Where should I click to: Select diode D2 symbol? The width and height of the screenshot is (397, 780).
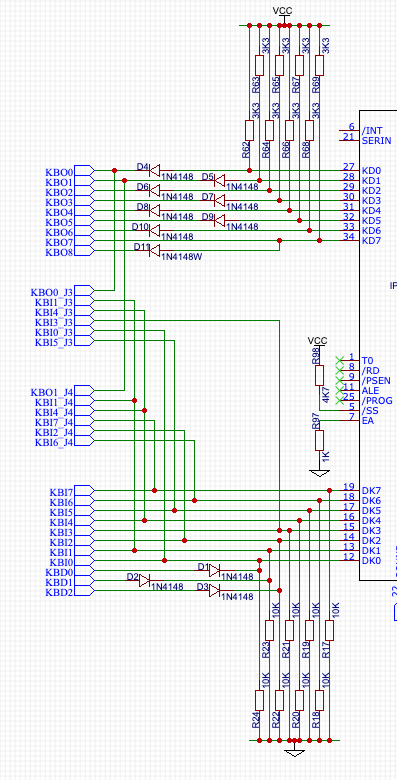click(x=145, y=580)
